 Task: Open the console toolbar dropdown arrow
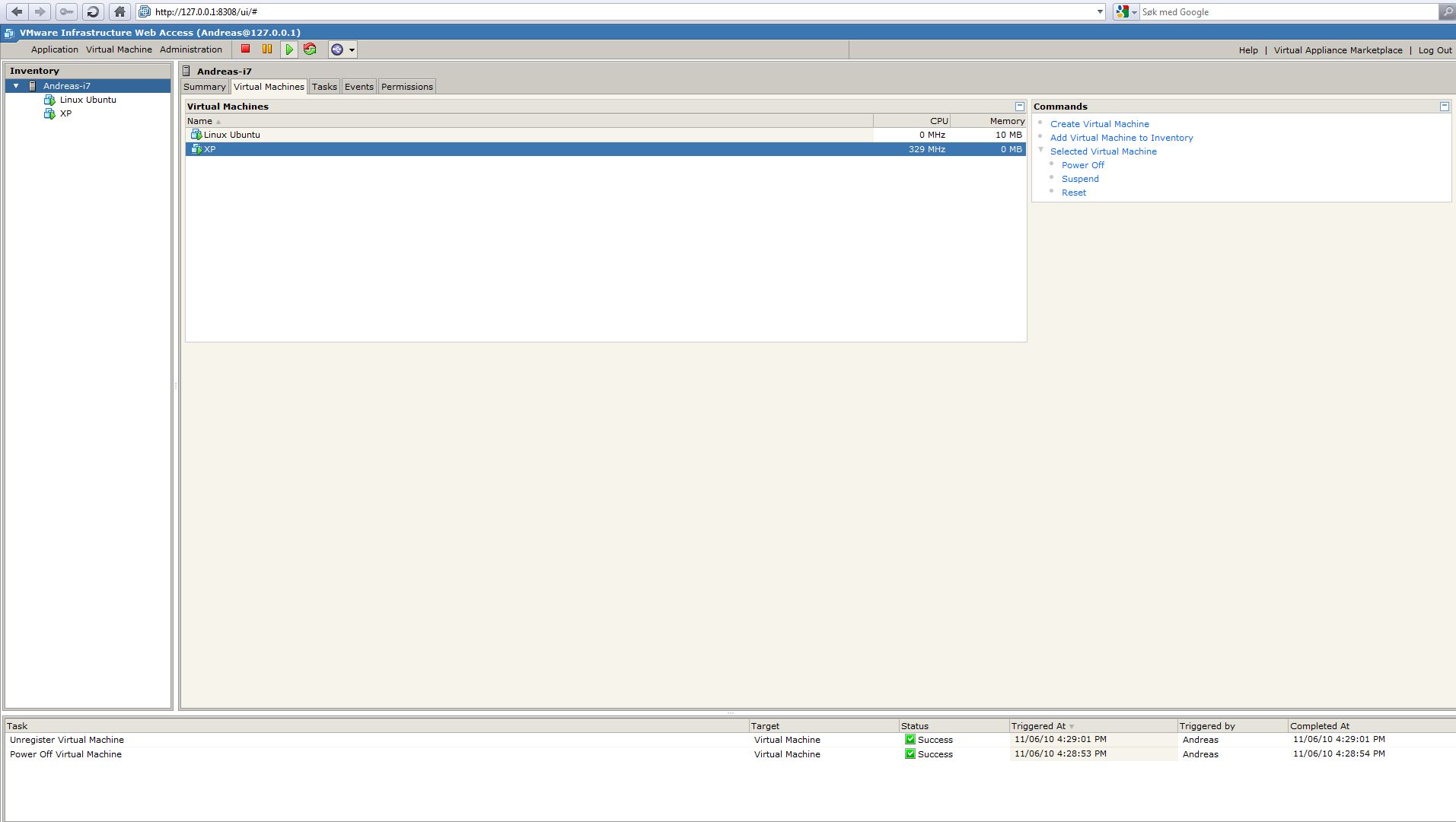(x=352, y=49)
